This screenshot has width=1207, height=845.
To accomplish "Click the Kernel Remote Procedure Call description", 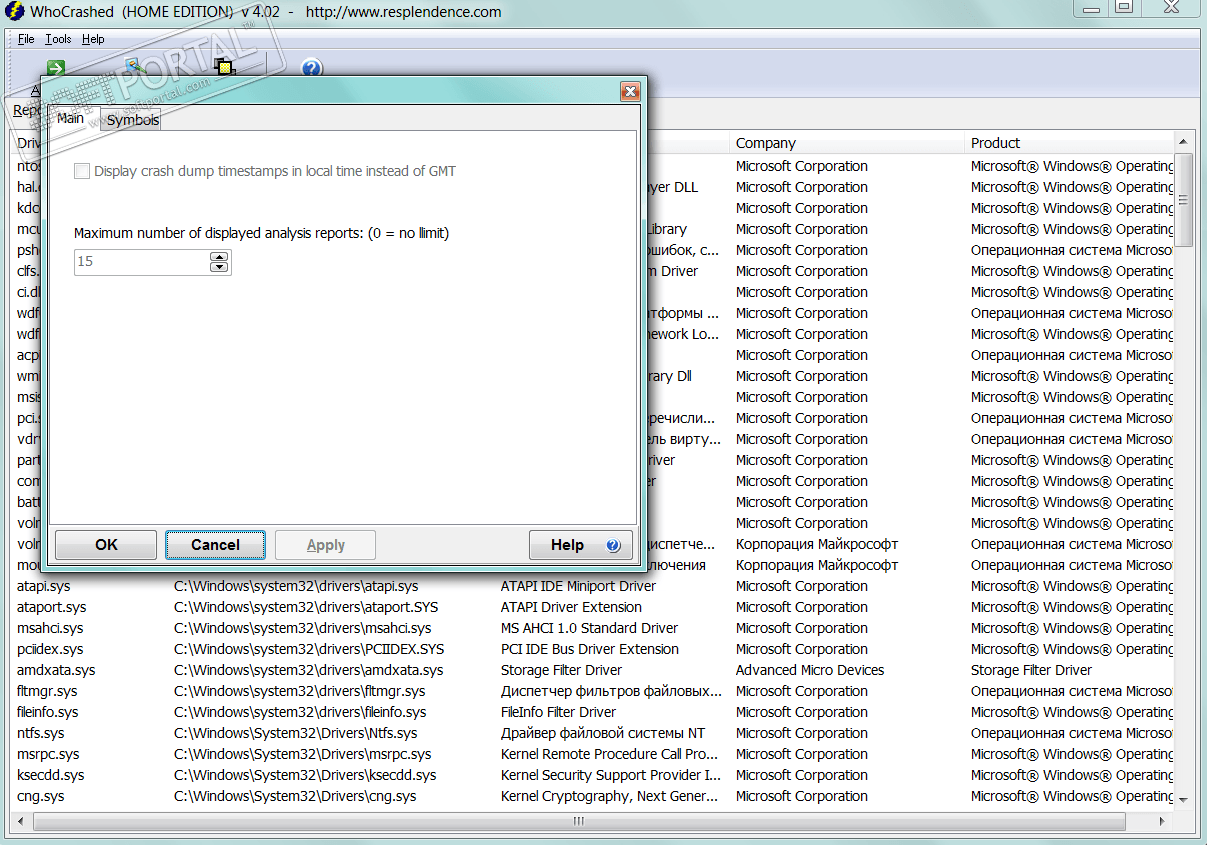I will coord(609,754).
